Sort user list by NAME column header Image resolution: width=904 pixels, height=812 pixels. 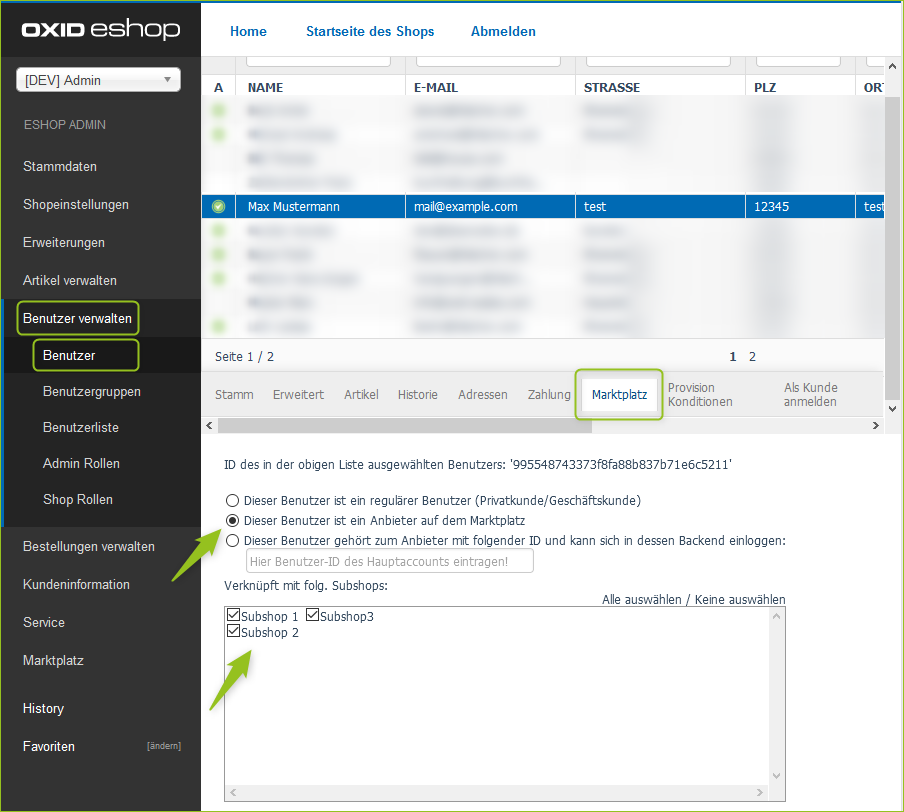(265, 88)
